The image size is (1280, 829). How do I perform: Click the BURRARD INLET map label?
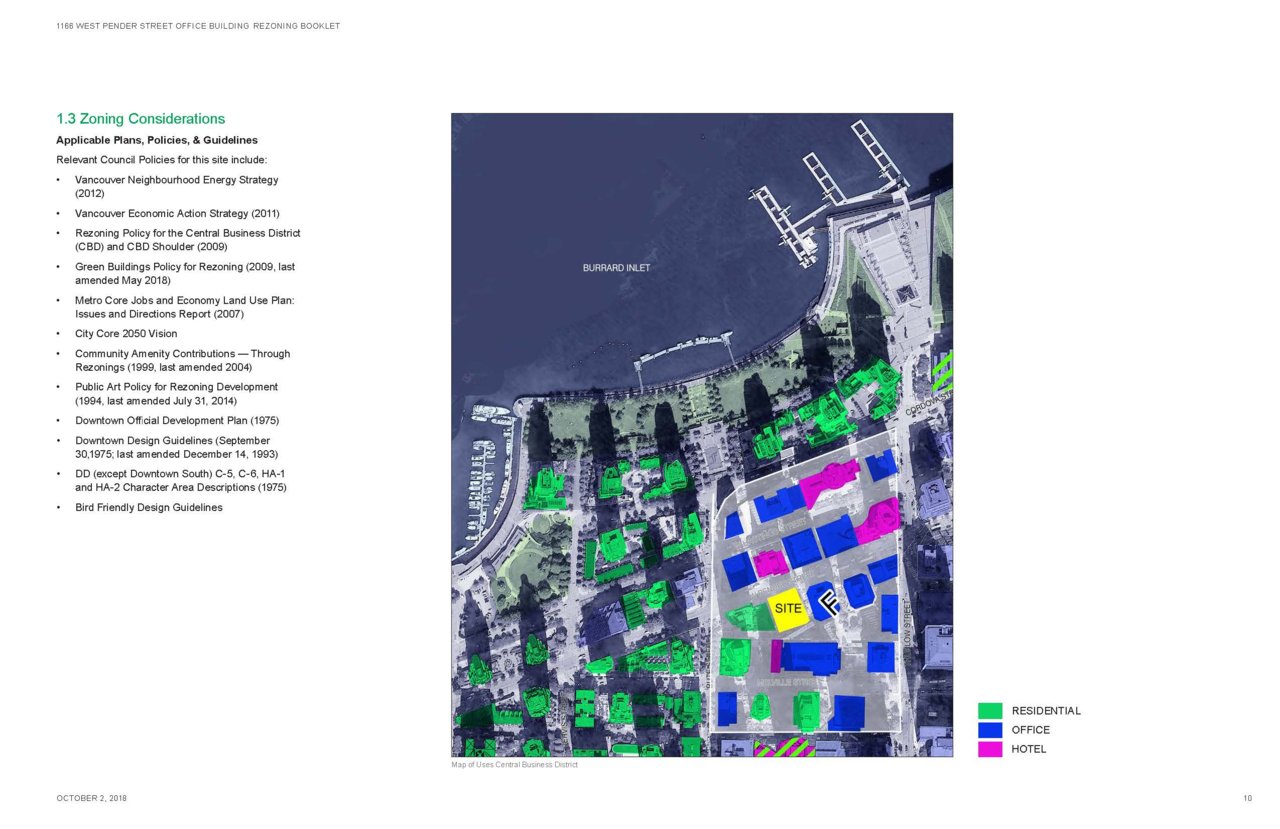point(617,268)
